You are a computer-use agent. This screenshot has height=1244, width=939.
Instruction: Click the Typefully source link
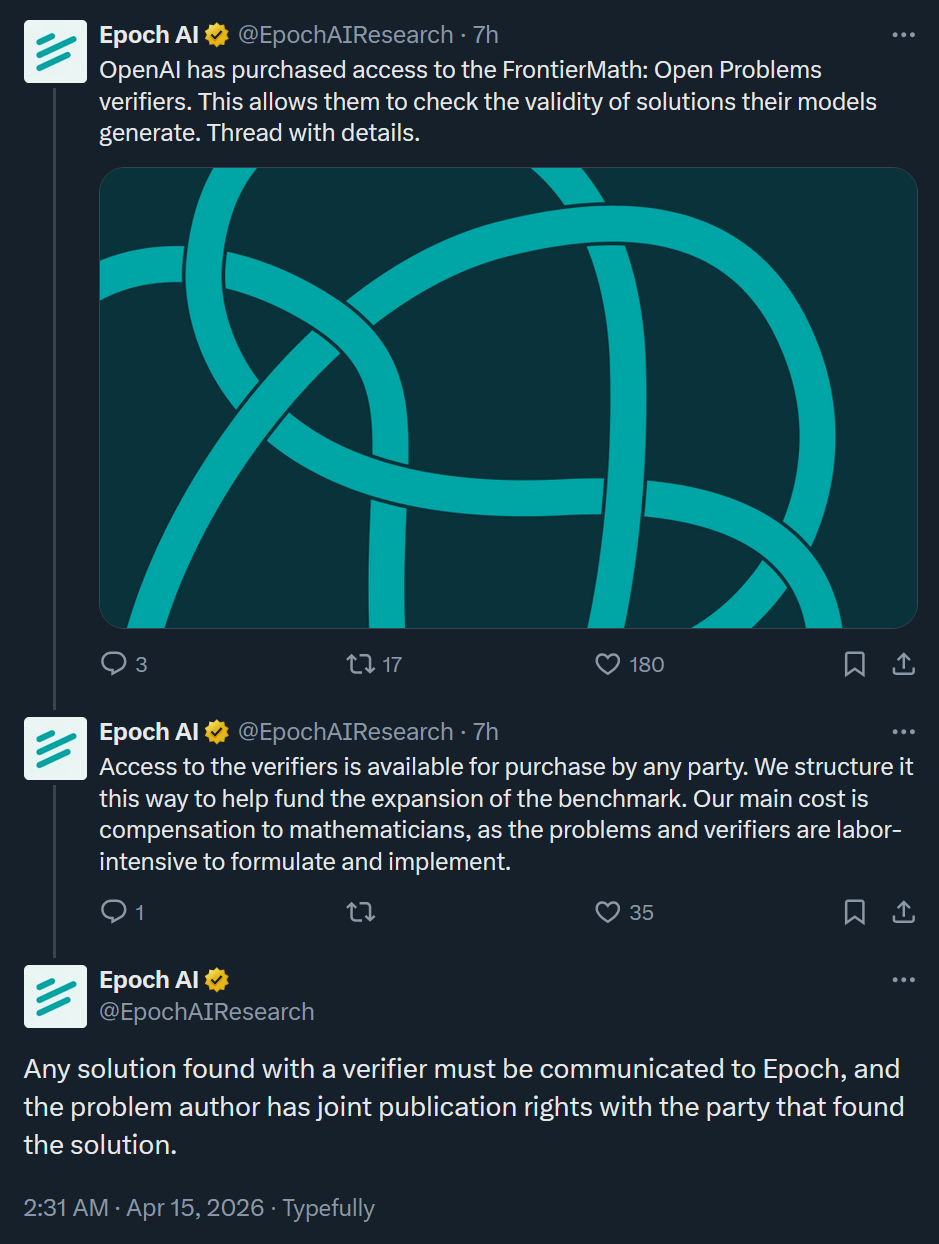click(328, 1208)
